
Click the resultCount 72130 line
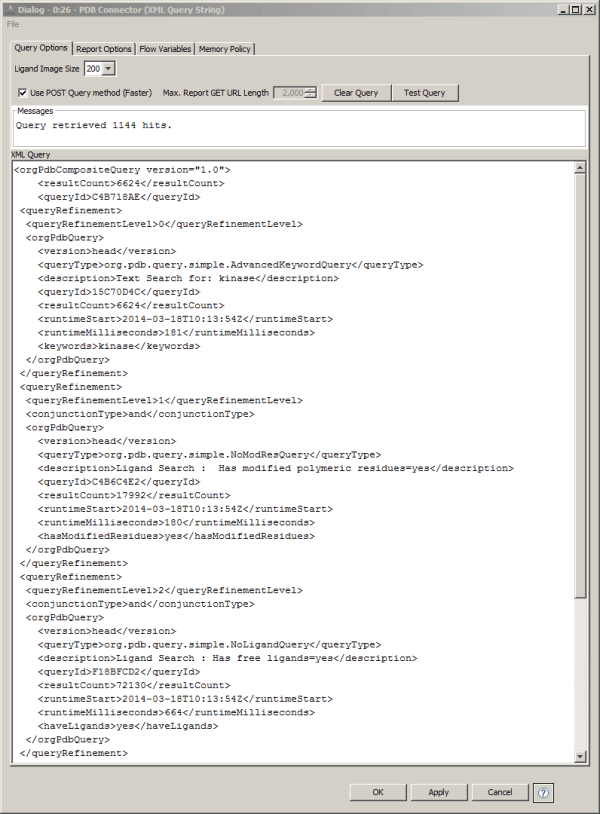point(134,685)
